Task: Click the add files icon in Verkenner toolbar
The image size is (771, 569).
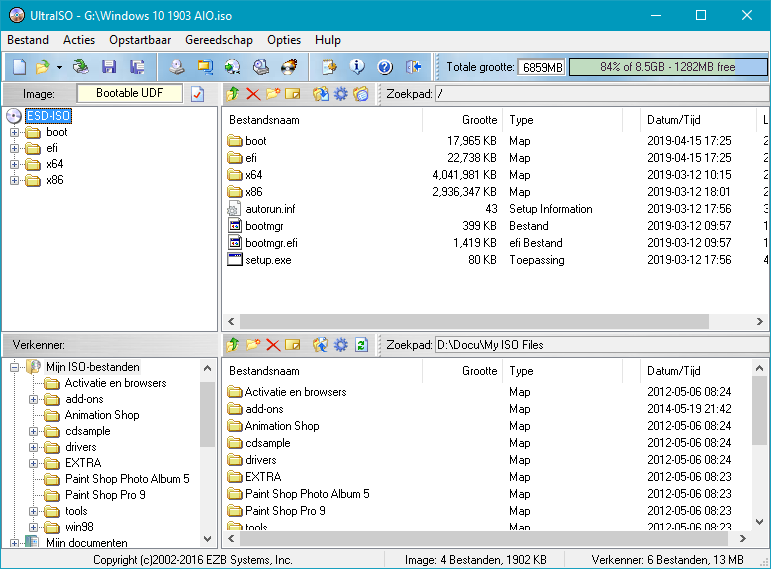Action: pyautogui.click(x=321, y=345)
